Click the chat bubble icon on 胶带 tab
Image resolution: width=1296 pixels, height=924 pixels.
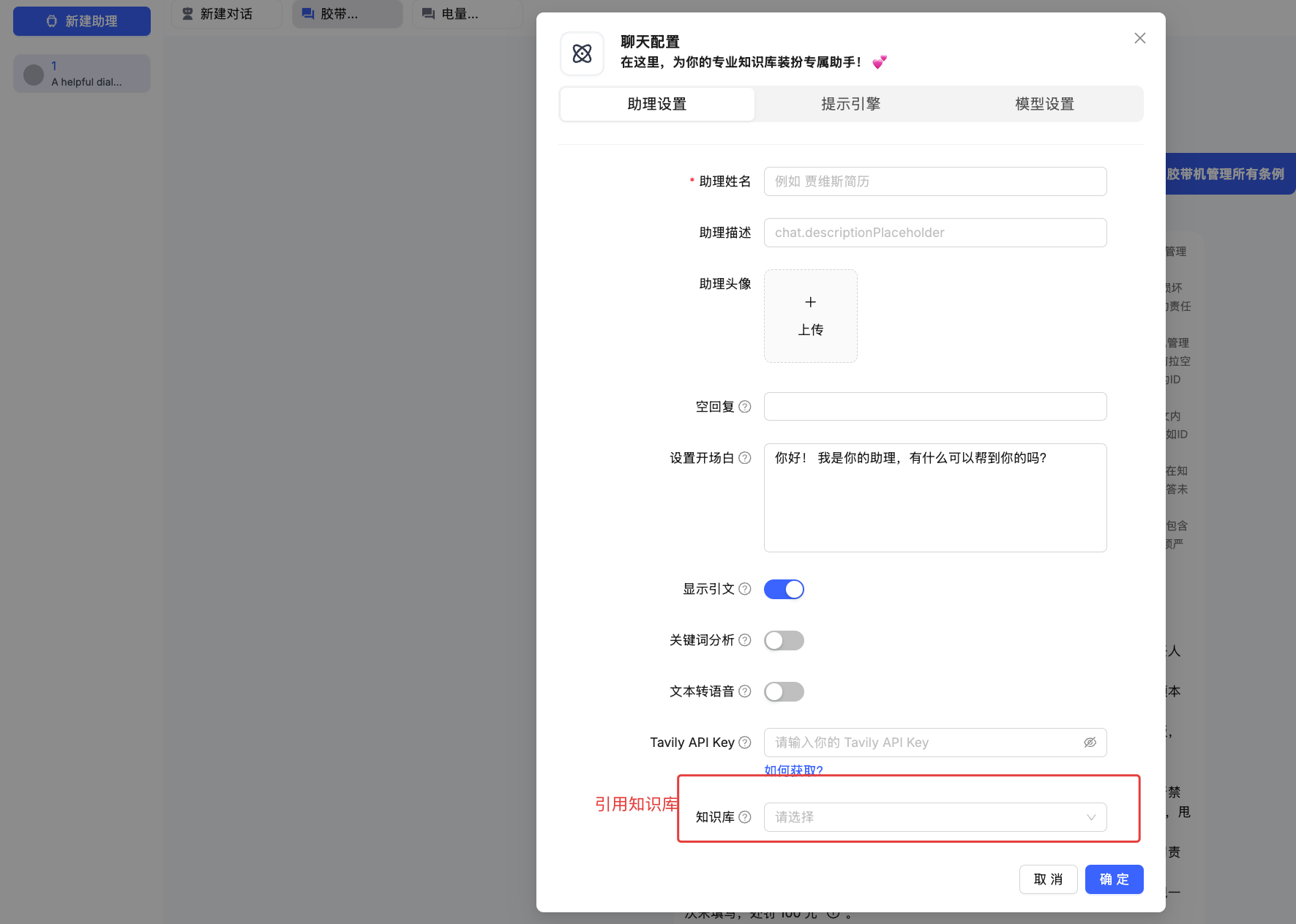pyautogui.click(x=307, y=12)
